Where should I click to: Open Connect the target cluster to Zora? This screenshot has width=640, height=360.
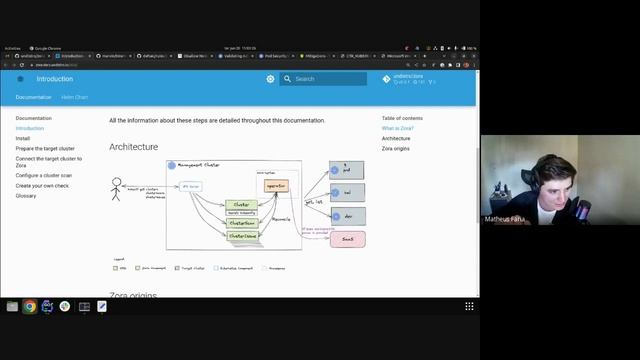pyautogui.click(x=49, y=162)
